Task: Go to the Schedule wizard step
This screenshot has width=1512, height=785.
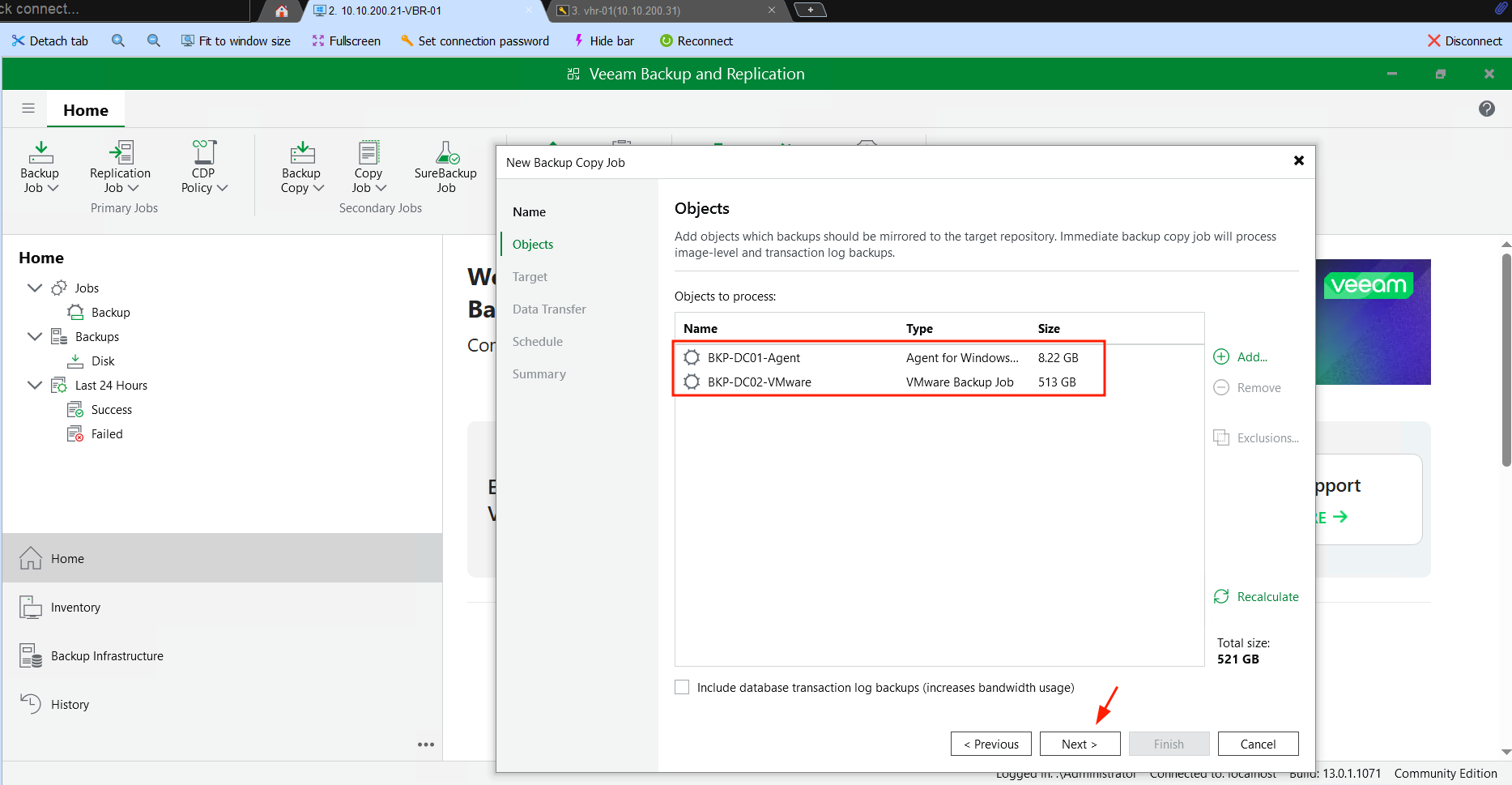Action: 537,341
